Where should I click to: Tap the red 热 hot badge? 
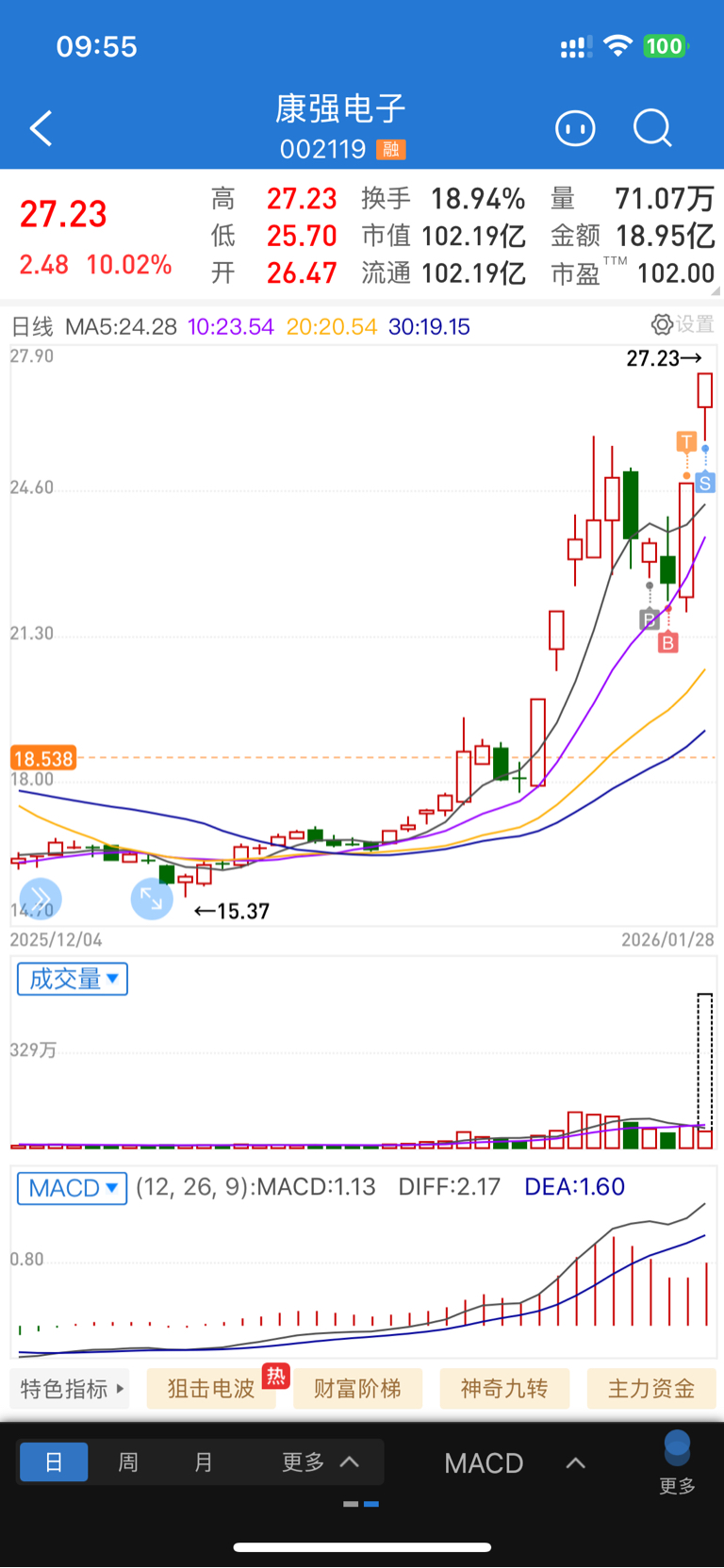tap(275, 1376)
